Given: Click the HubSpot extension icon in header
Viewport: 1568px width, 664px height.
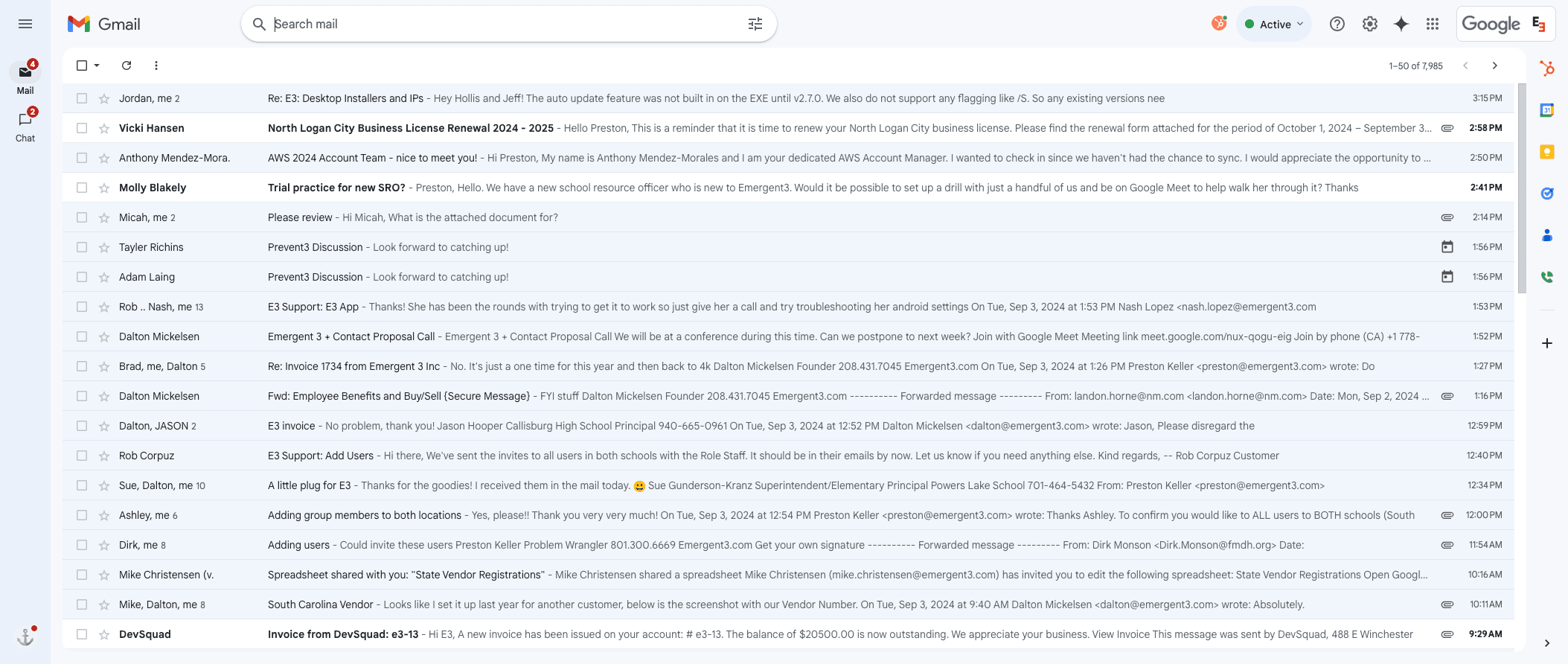Looking at the screenshot, I should point(1219,24).
